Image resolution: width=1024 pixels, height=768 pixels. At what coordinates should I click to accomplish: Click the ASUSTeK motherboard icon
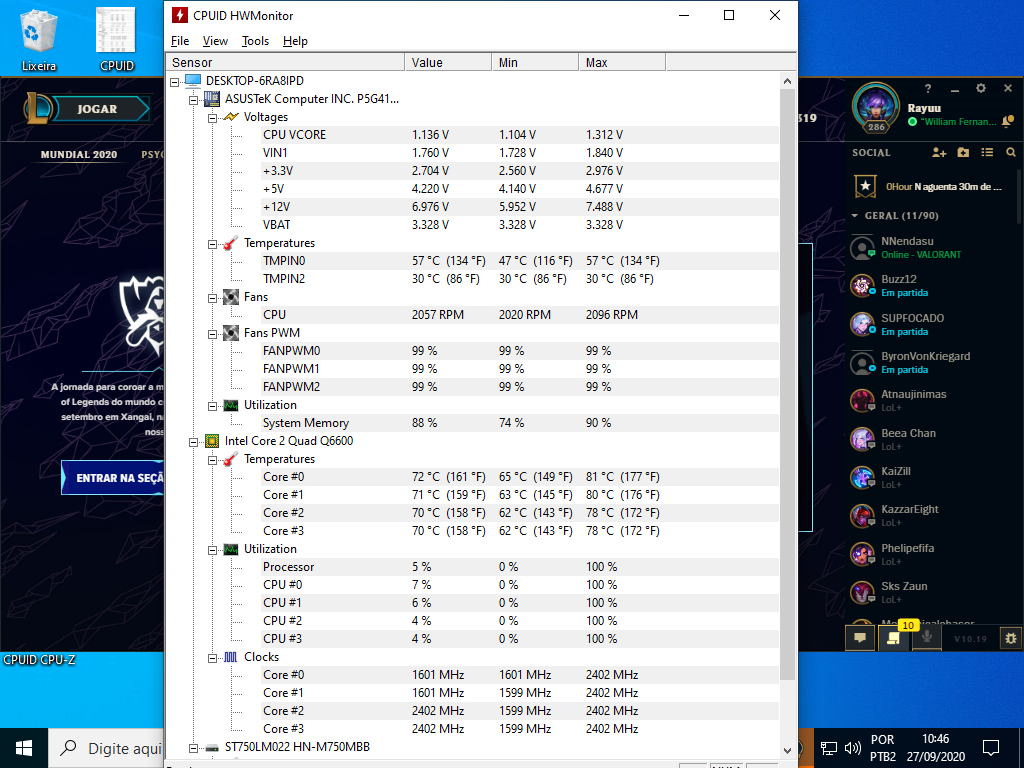point(212,99)
